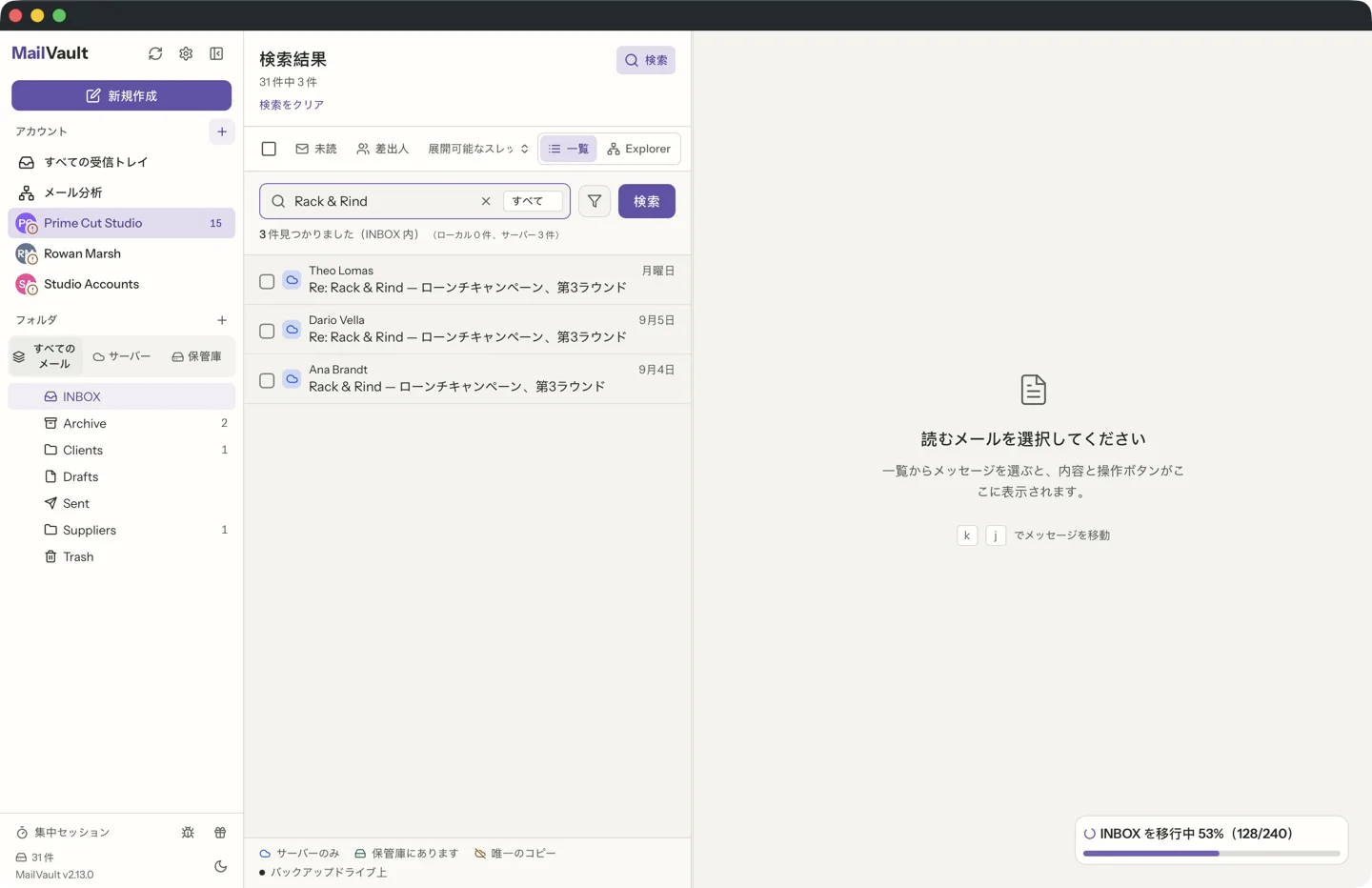Open the Sent folder
Image resolution: width=1372 pixels, height=888 pixels.
pos(121,503)
